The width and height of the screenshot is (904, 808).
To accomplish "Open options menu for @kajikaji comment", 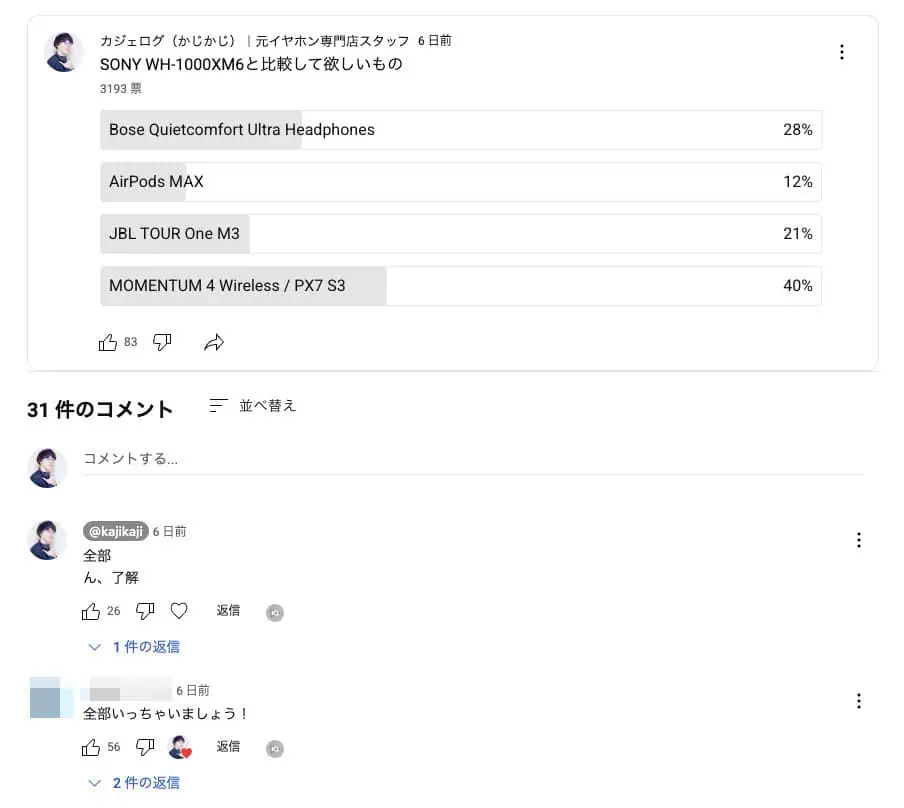I will (858, 540).
